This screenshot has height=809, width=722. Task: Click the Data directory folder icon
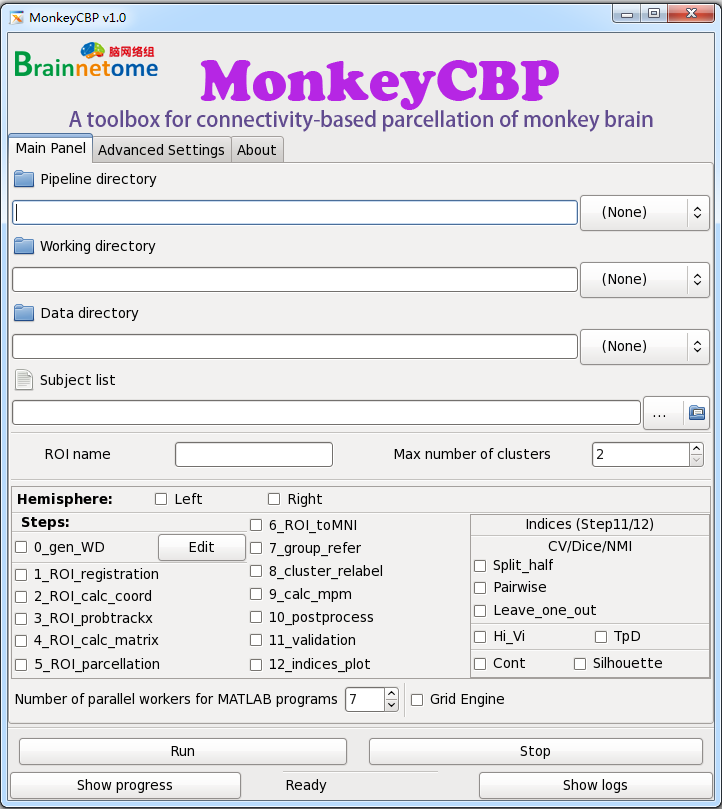click(x=24, y=313)
